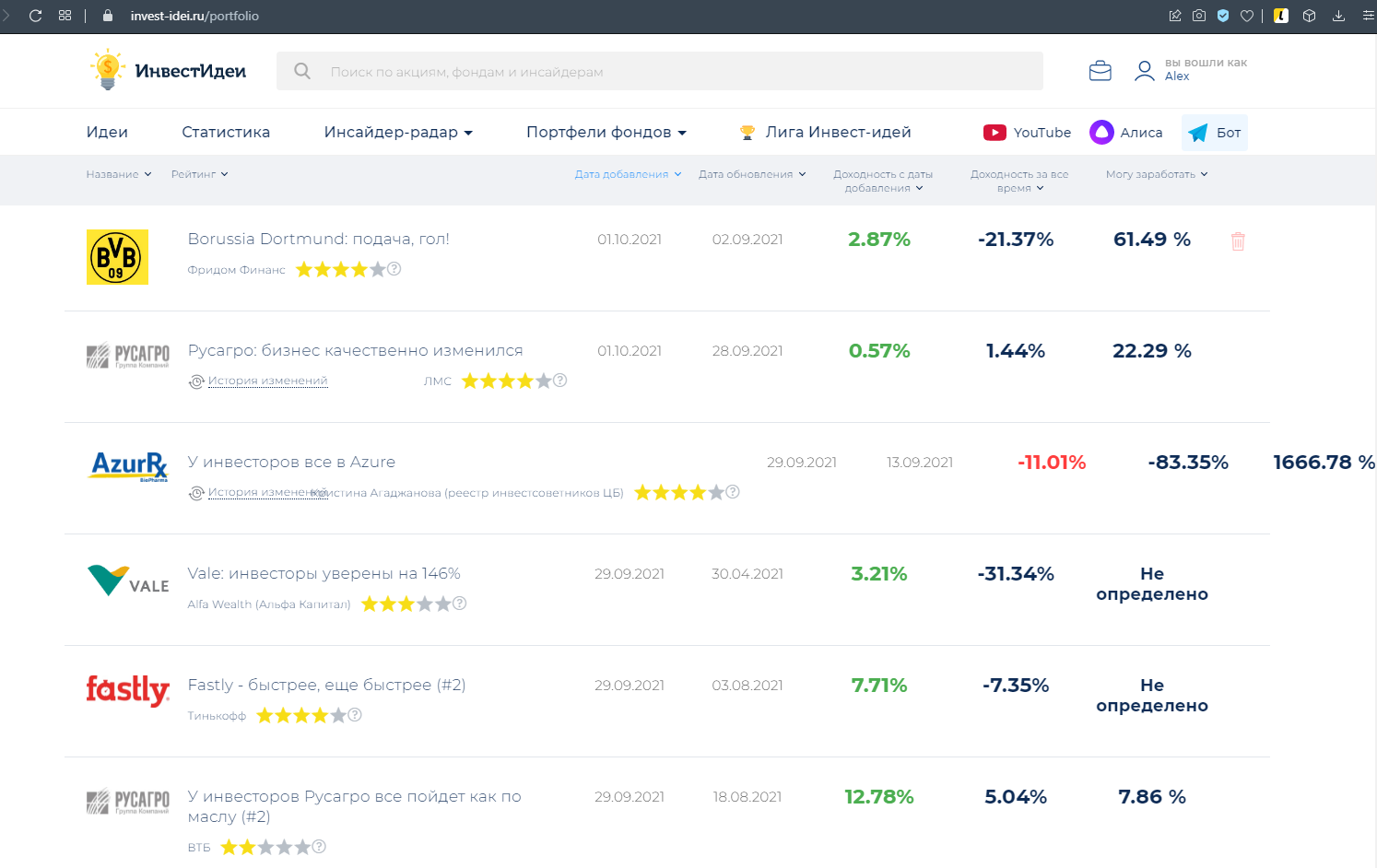Sort by Название column

pos(119,174)
